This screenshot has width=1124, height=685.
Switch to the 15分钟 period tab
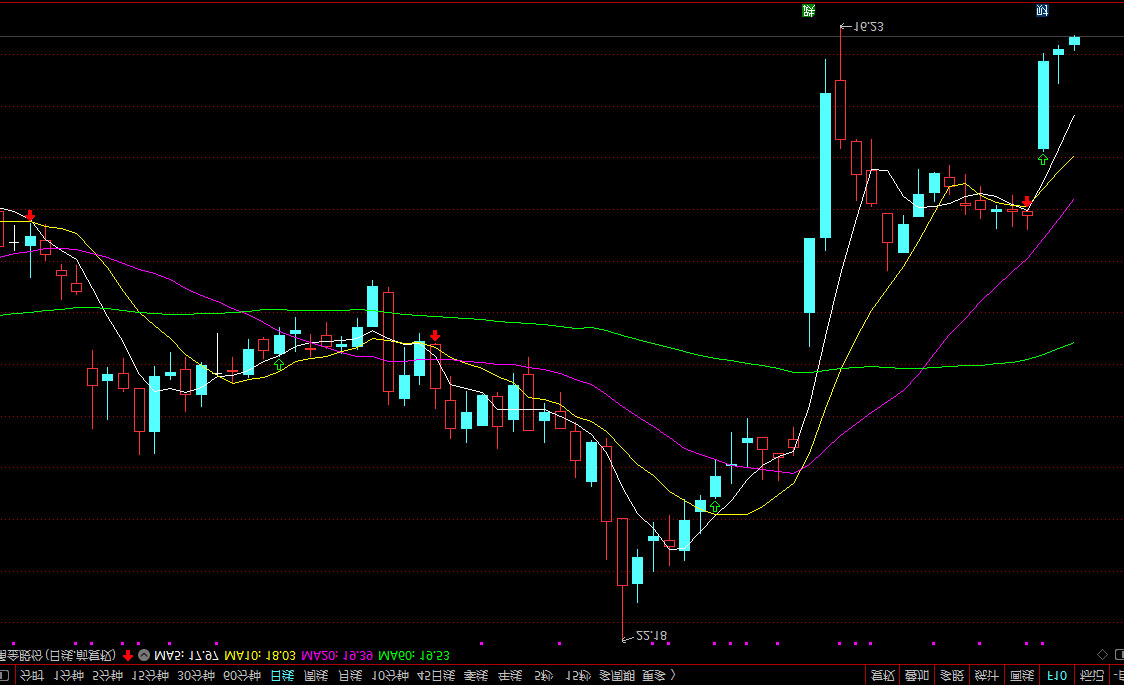151,676
